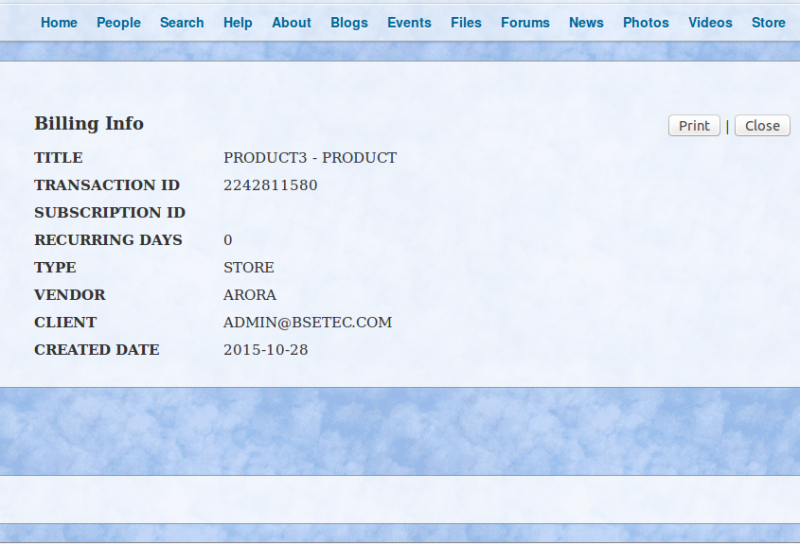Viewport: 800px width, 544px height.
Task: Open the About page
Action: (291, 23)
